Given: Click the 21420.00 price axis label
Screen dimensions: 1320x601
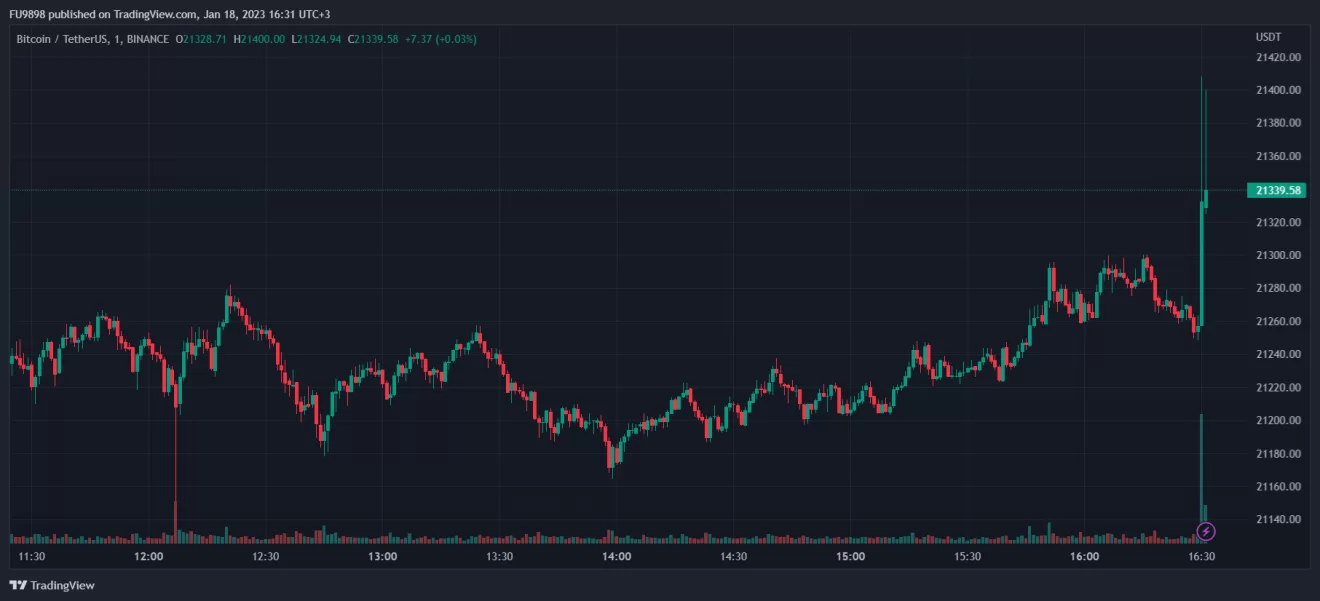Looking at the screenshot, I should (x=1278, y=58).
